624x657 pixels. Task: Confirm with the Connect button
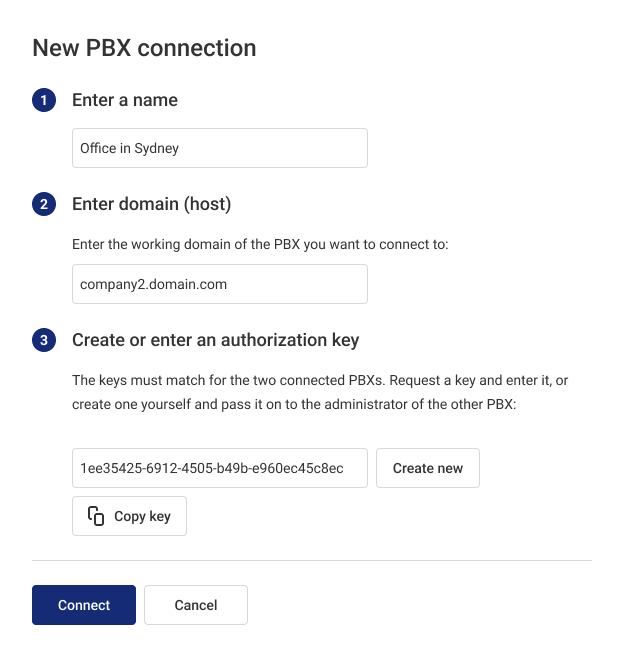[x=84, y=605]
